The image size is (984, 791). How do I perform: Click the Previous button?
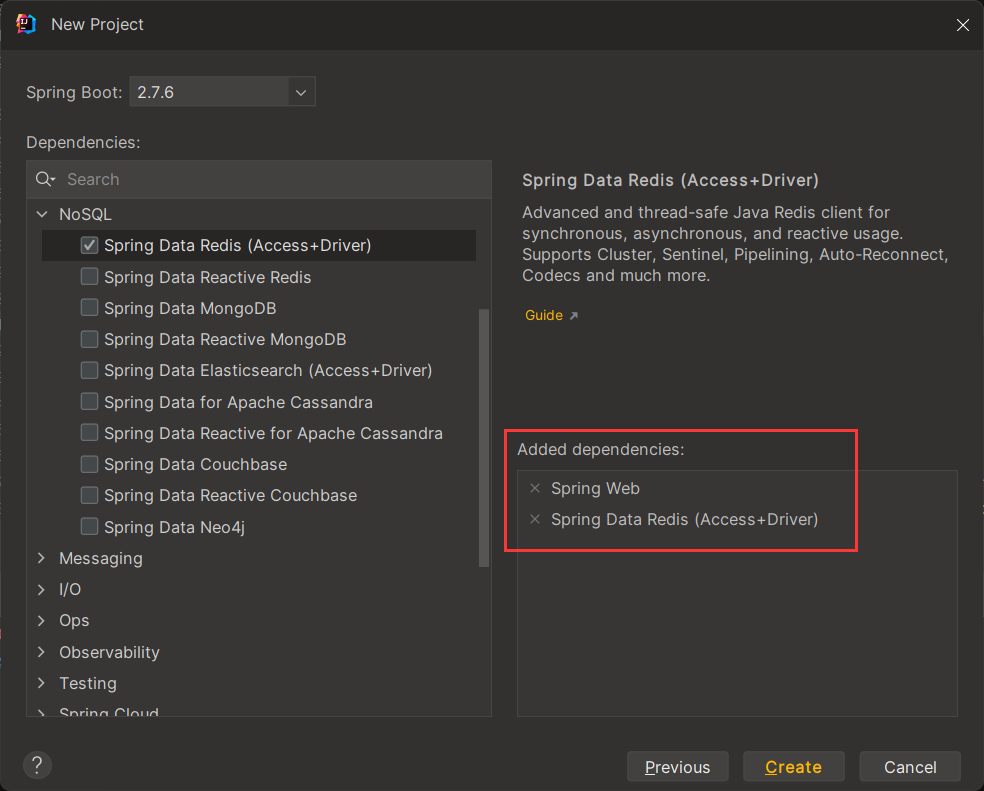click(x=677, y=767)
